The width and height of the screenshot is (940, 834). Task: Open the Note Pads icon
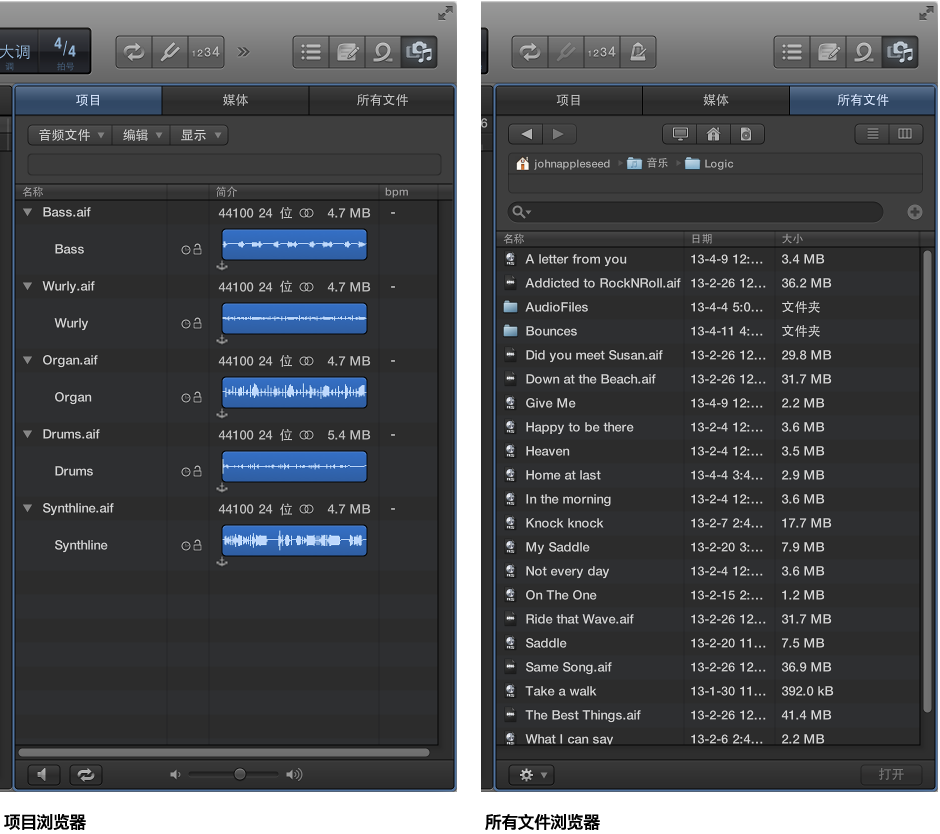pos(346,52)
